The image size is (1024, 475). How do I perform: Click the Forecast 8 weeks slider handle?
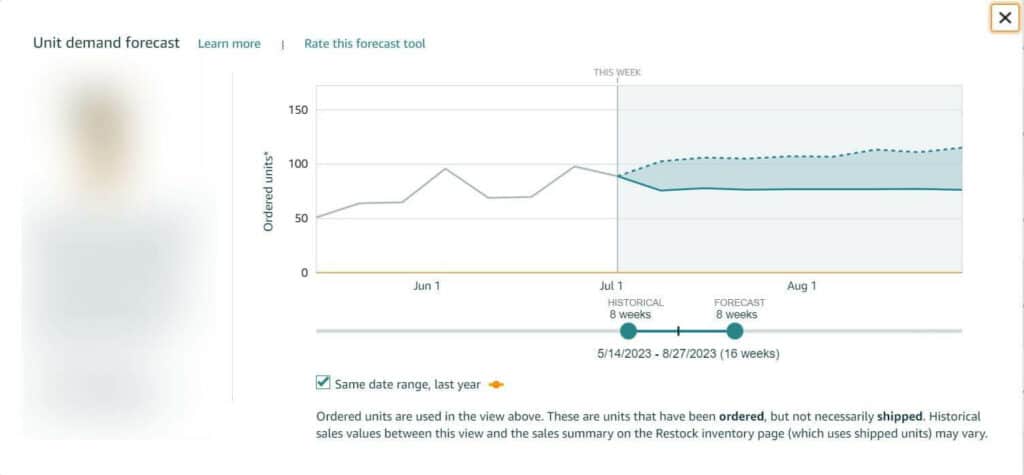point(735,331)
